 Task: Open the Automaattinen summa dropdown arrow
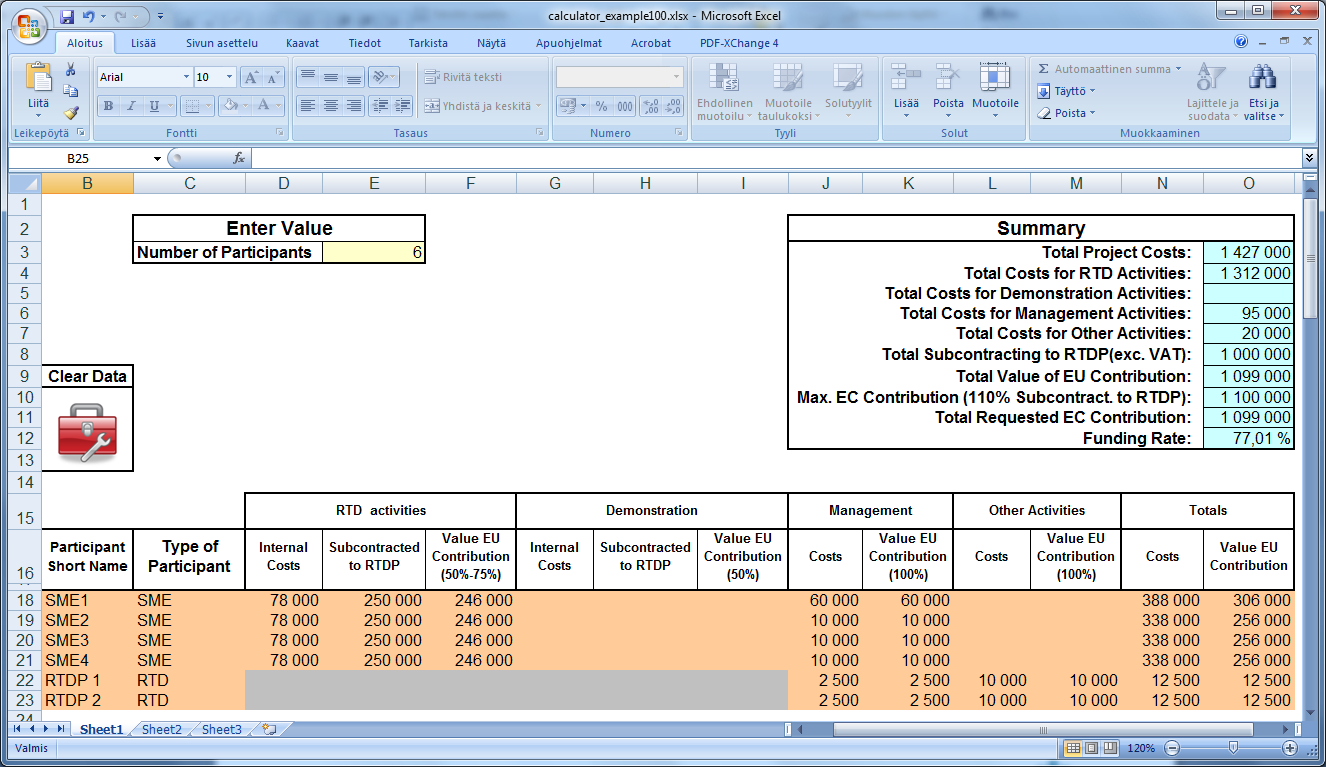coord(1178,69)
